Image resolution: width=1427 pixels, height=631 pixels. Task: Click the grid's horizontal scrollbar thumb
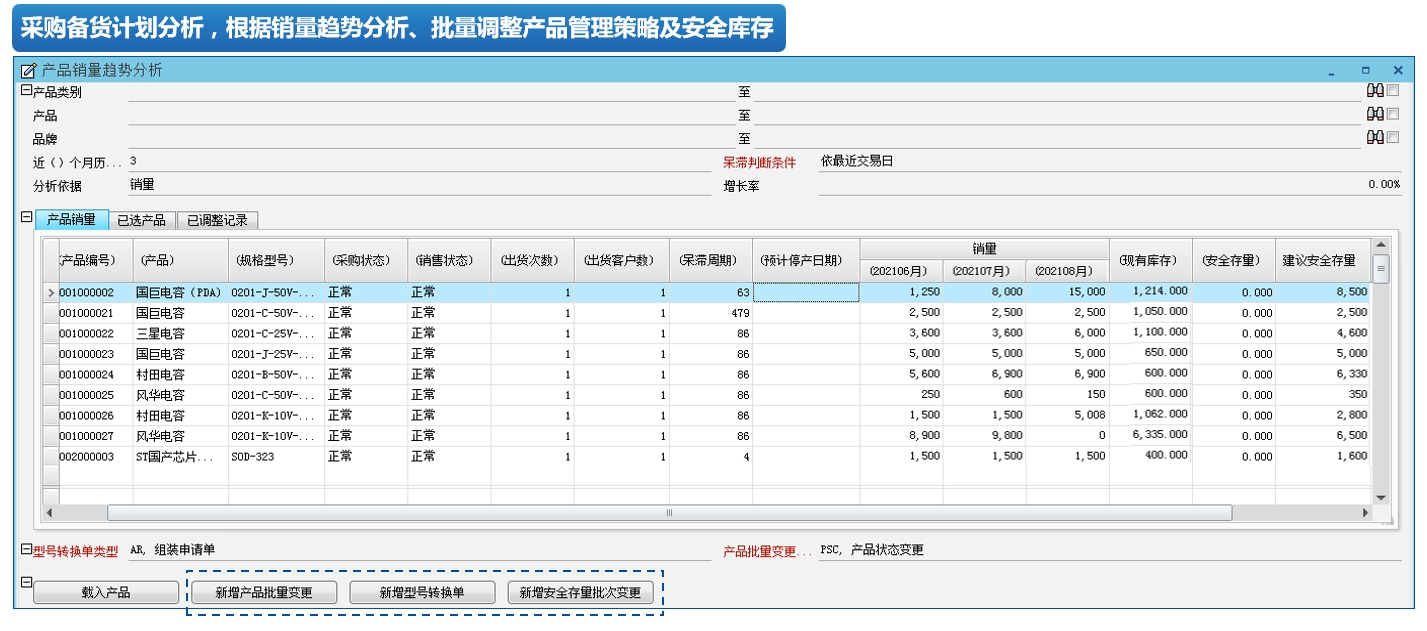(669, 513)
